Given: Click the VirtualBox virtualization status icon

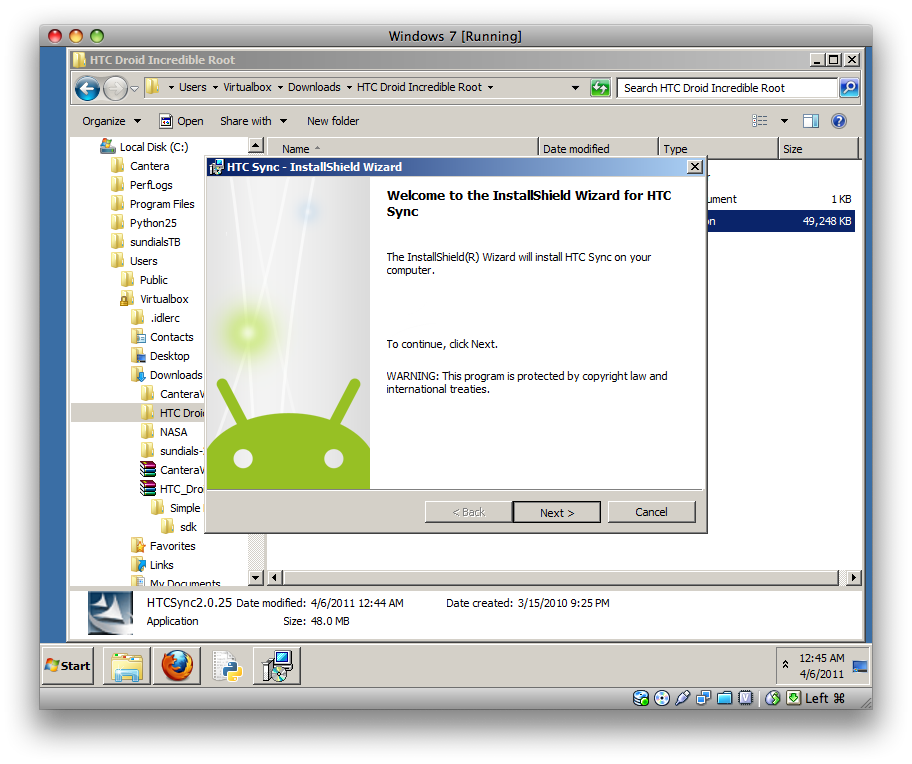Looking at the screenshot, I should (746, 698).
